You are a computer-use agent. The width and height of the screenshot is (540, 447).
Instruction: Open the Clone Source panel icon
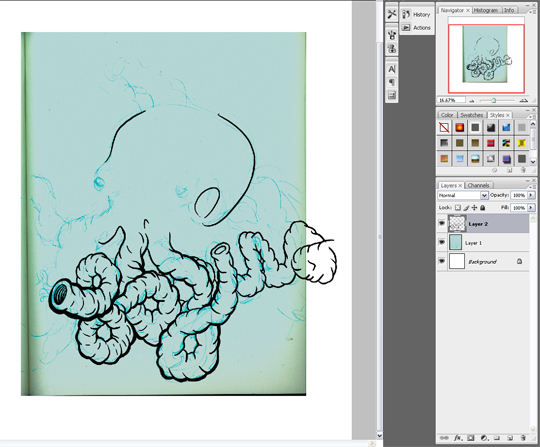(x=392, y=49)
